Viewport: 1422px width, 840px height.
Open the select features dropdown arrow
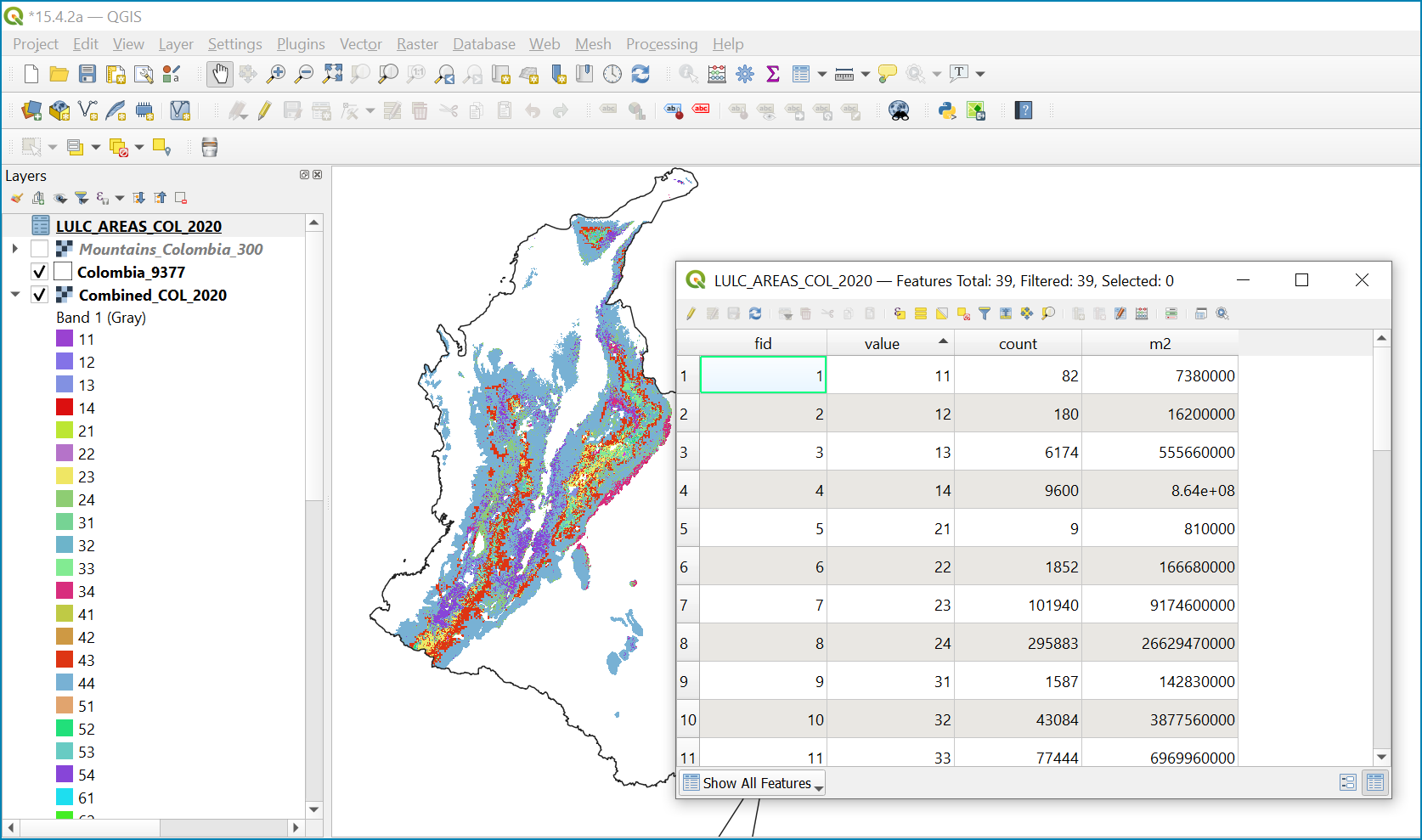point(53,148)
